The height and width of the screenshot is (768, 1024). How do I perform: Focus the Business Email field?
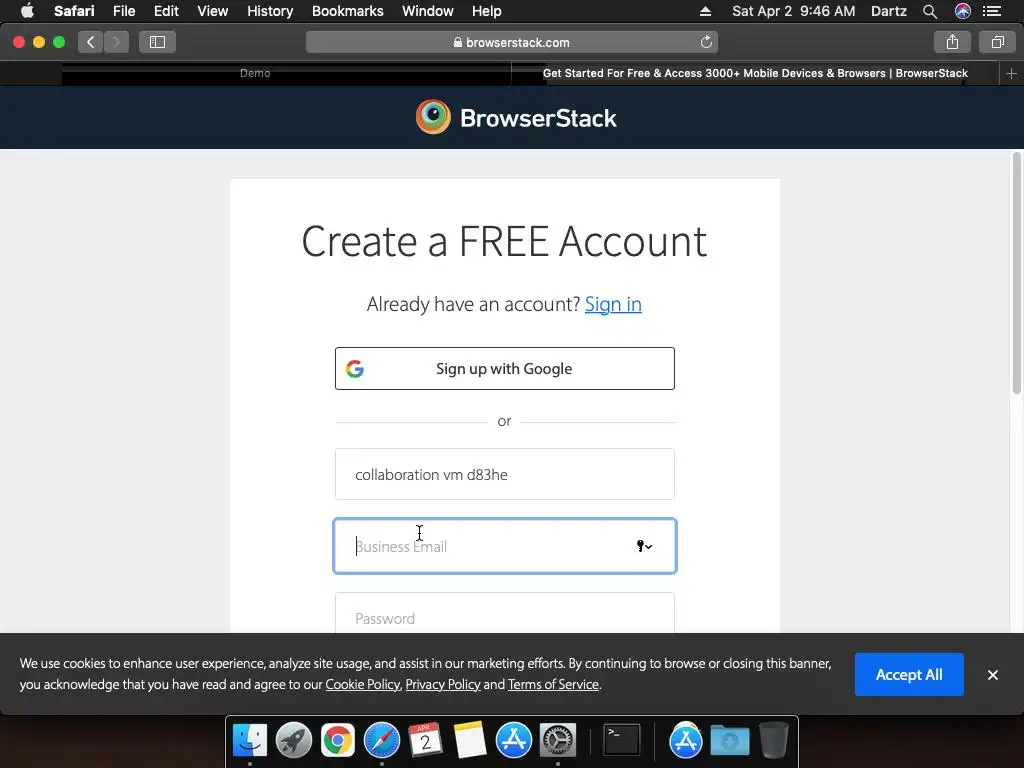(505, 546)
